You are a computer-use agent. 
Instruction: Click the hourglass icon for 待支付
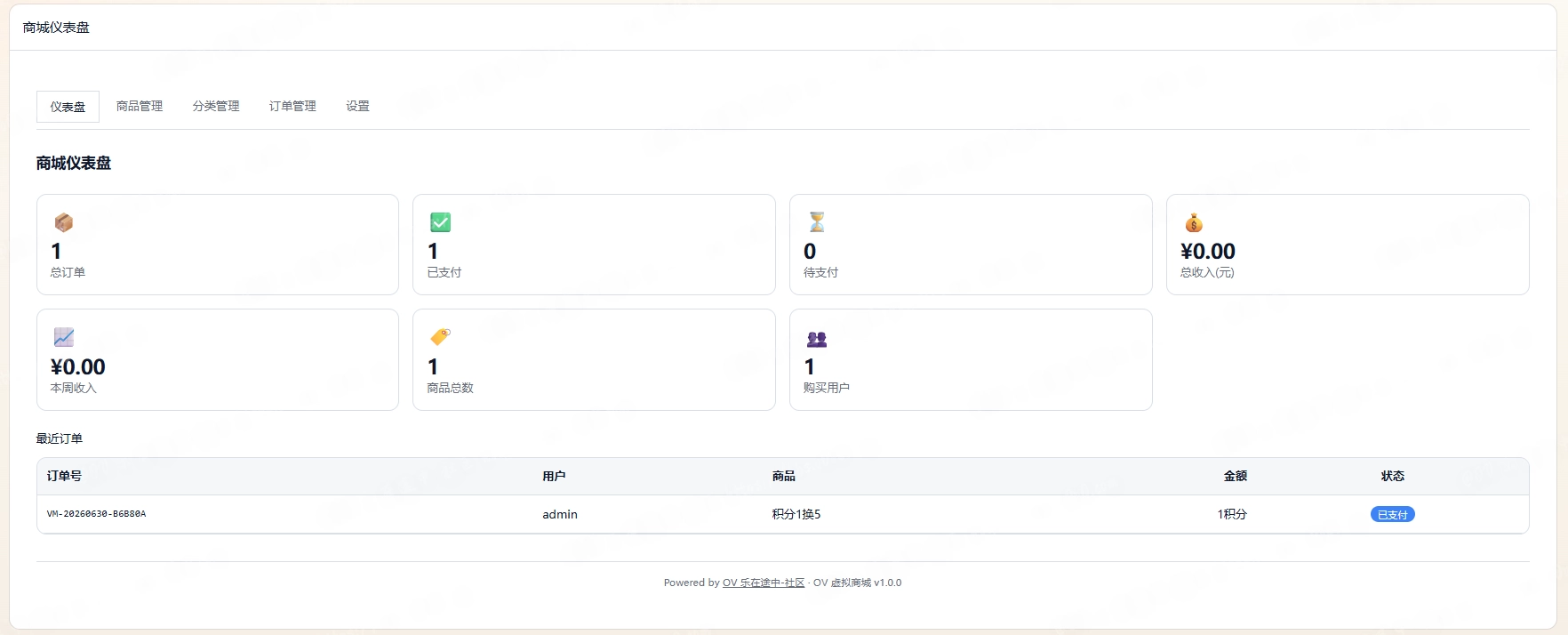click(x=817, y=221)
